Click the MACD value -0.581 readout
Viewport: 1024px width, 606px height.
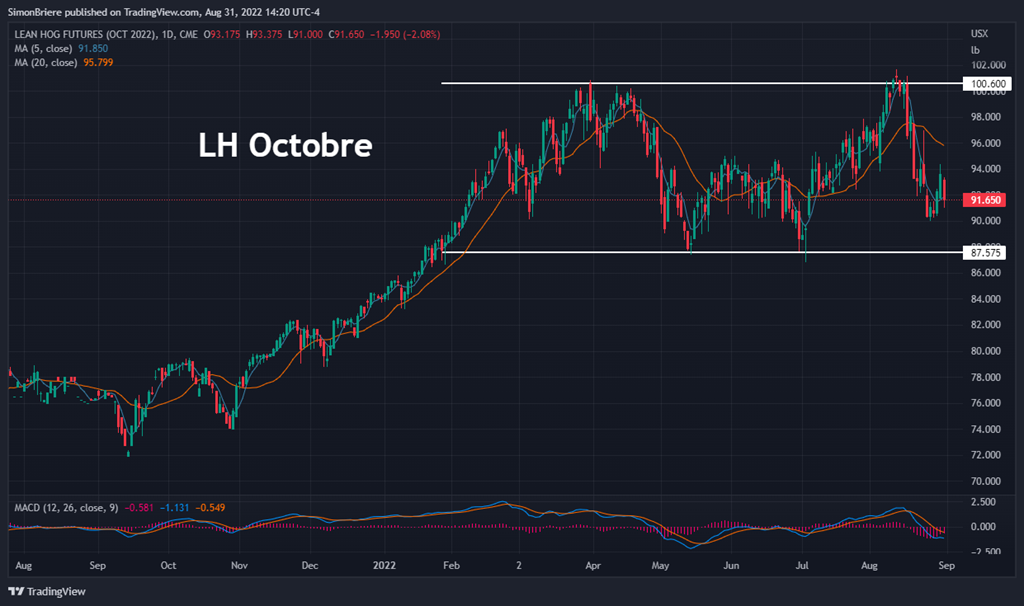[139, 508]
